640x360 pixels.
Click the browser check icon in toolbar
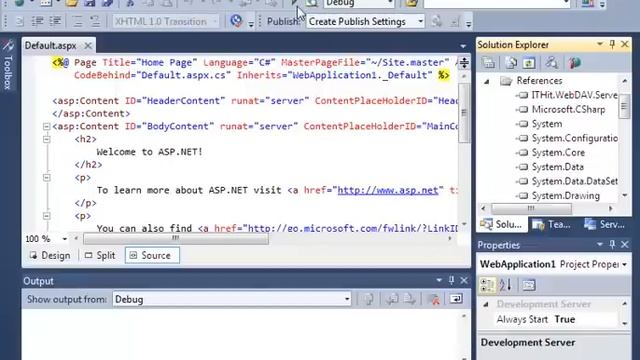236,21
